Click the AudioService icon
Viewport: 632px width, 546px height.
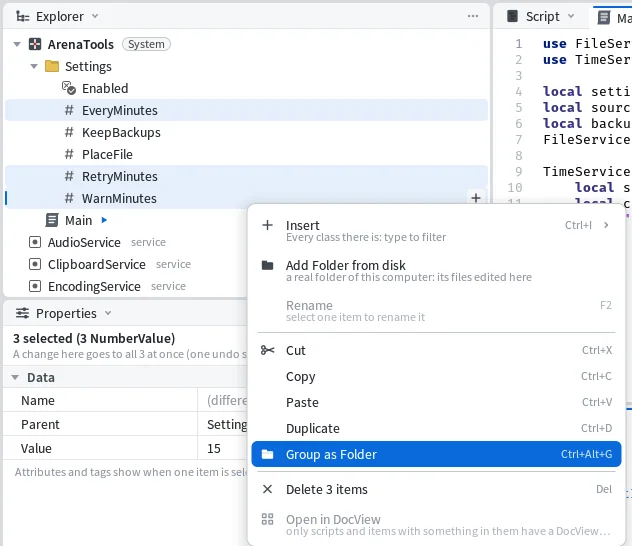35,242
